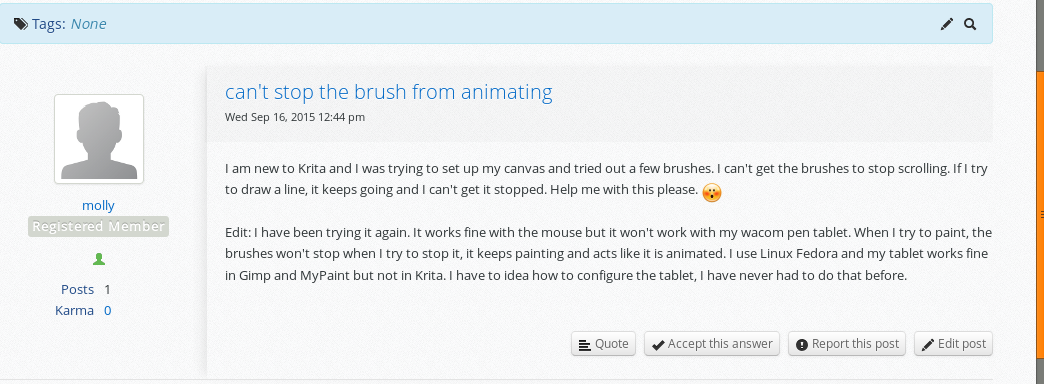This screenshot has height=384, width=1044.
Task: Click the exclamation icon on Report this post
Action: click(802, 345)
